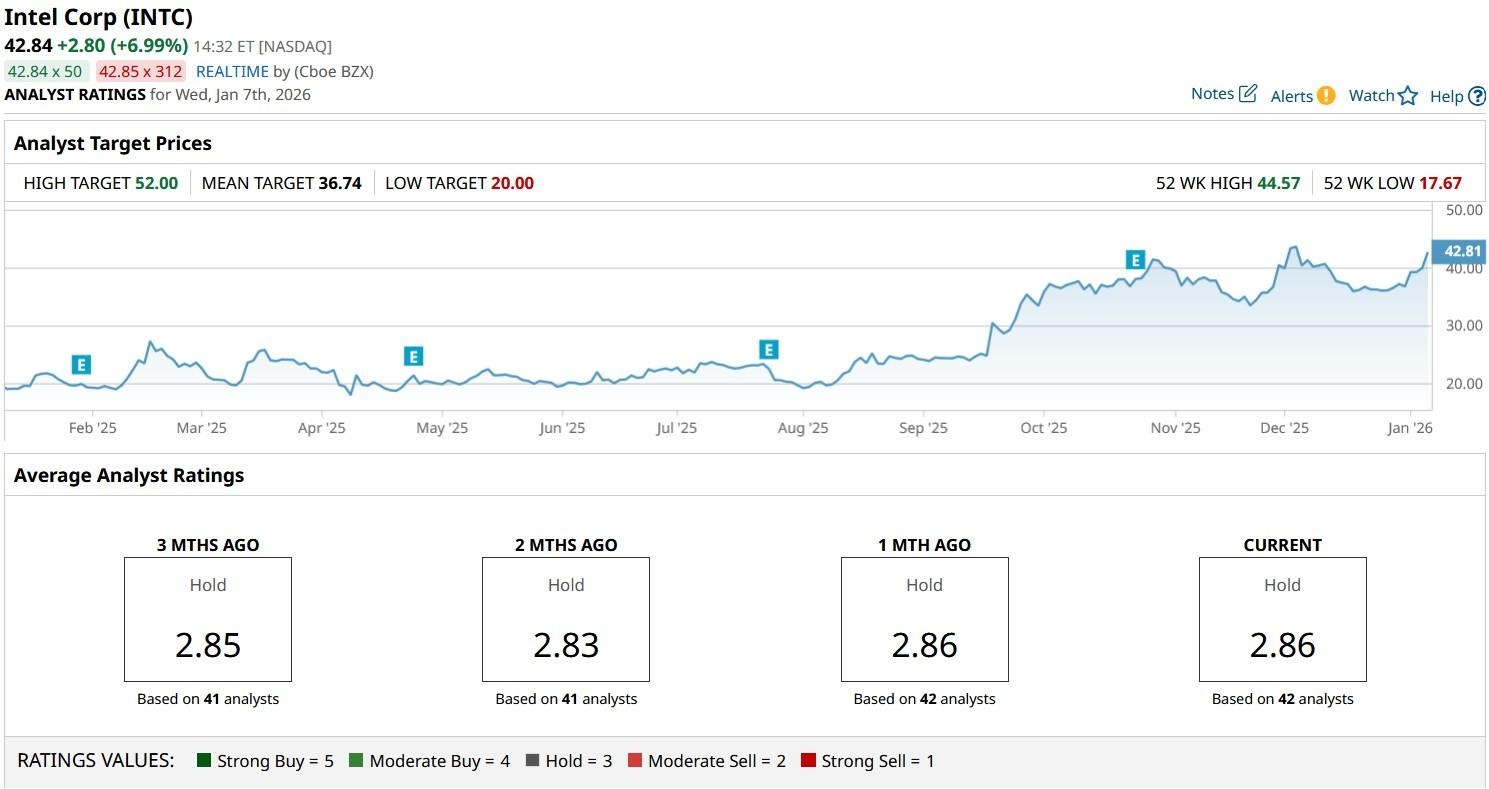This screenshot has height=789, width=1489.
Task: Open the Help question mark icon
Action: pos(1477,97)
